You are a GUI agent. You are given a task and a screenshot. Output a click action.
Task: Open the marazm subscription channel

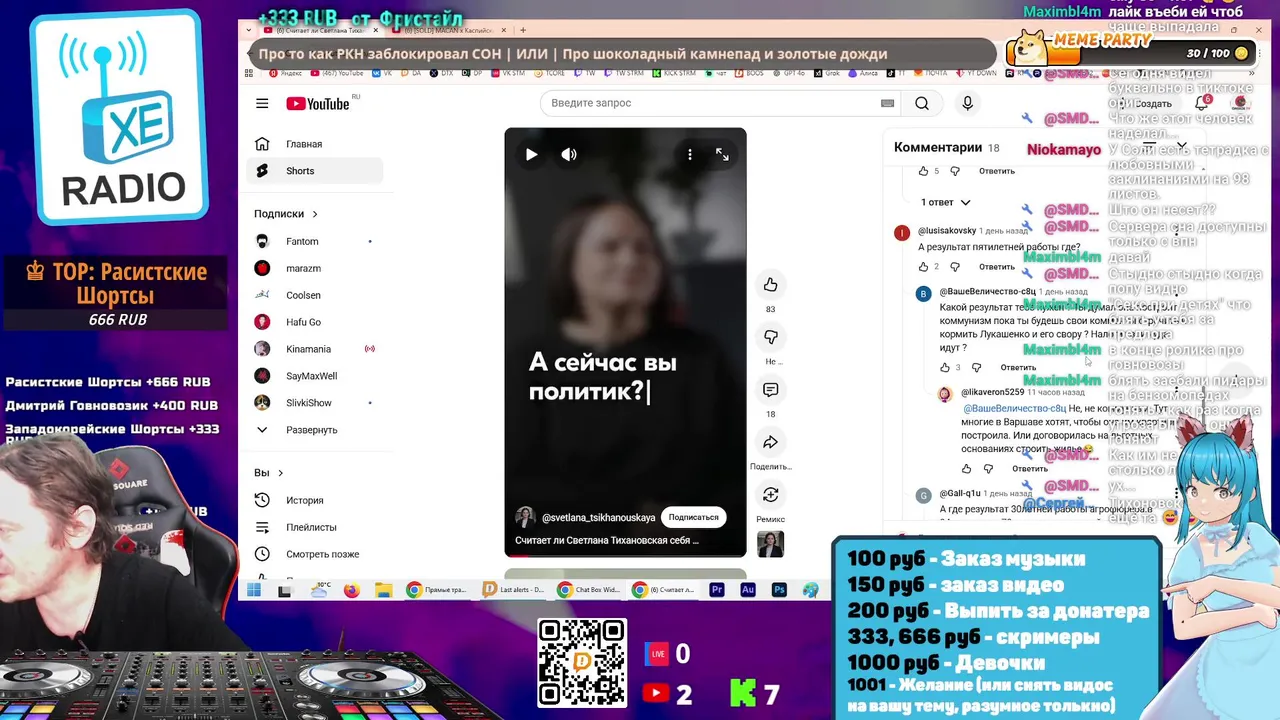pyautogui.click(x=314, y=268)
